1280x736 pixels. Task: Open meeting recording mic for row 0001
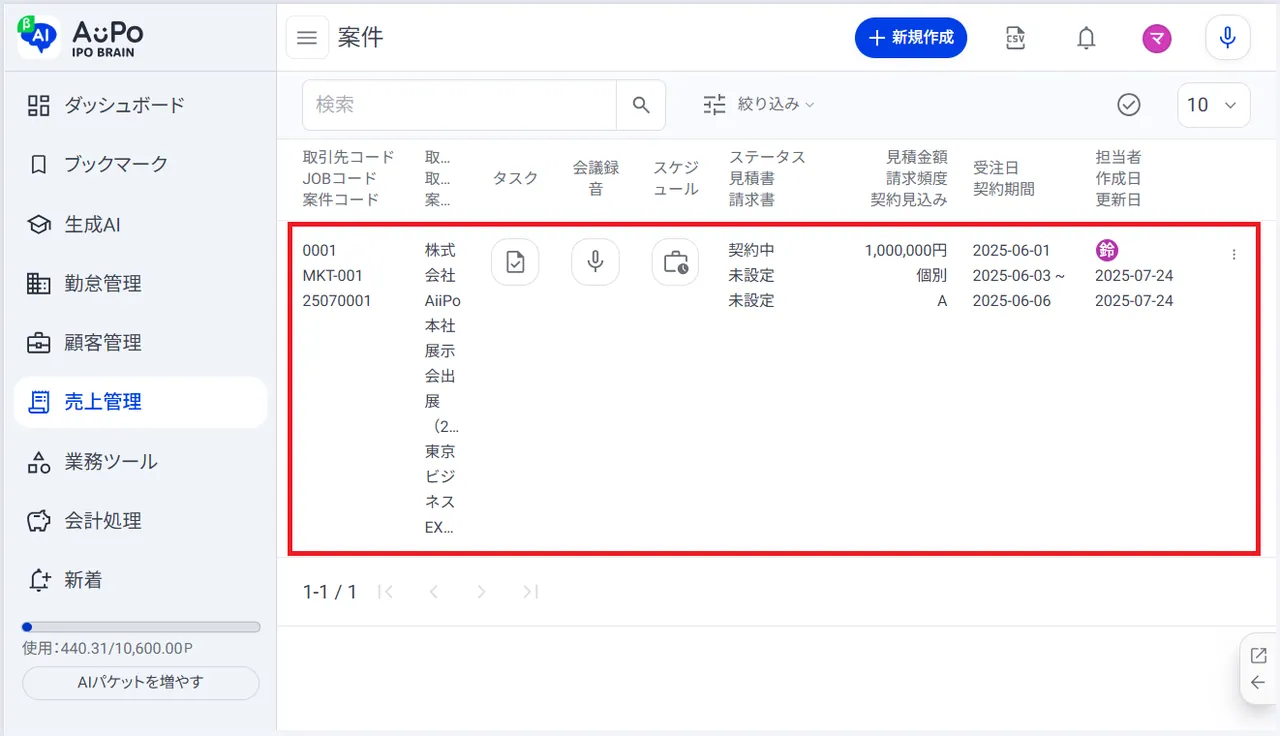595,262
